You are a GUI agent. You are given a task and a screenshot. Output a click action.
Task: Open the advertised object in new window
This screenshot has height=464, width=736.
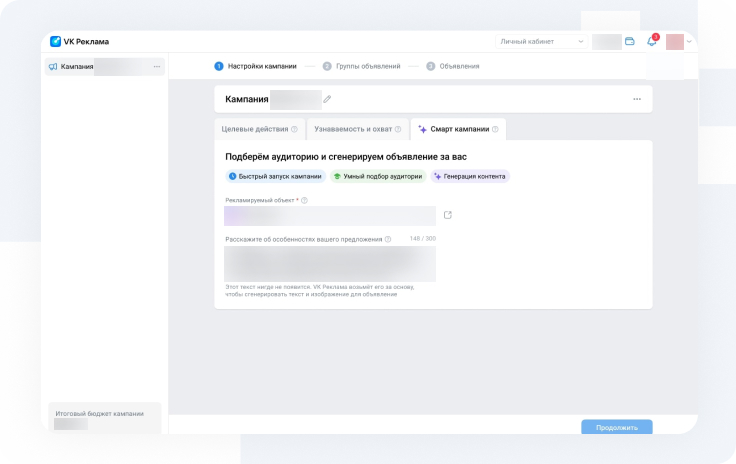pos(448,215)
